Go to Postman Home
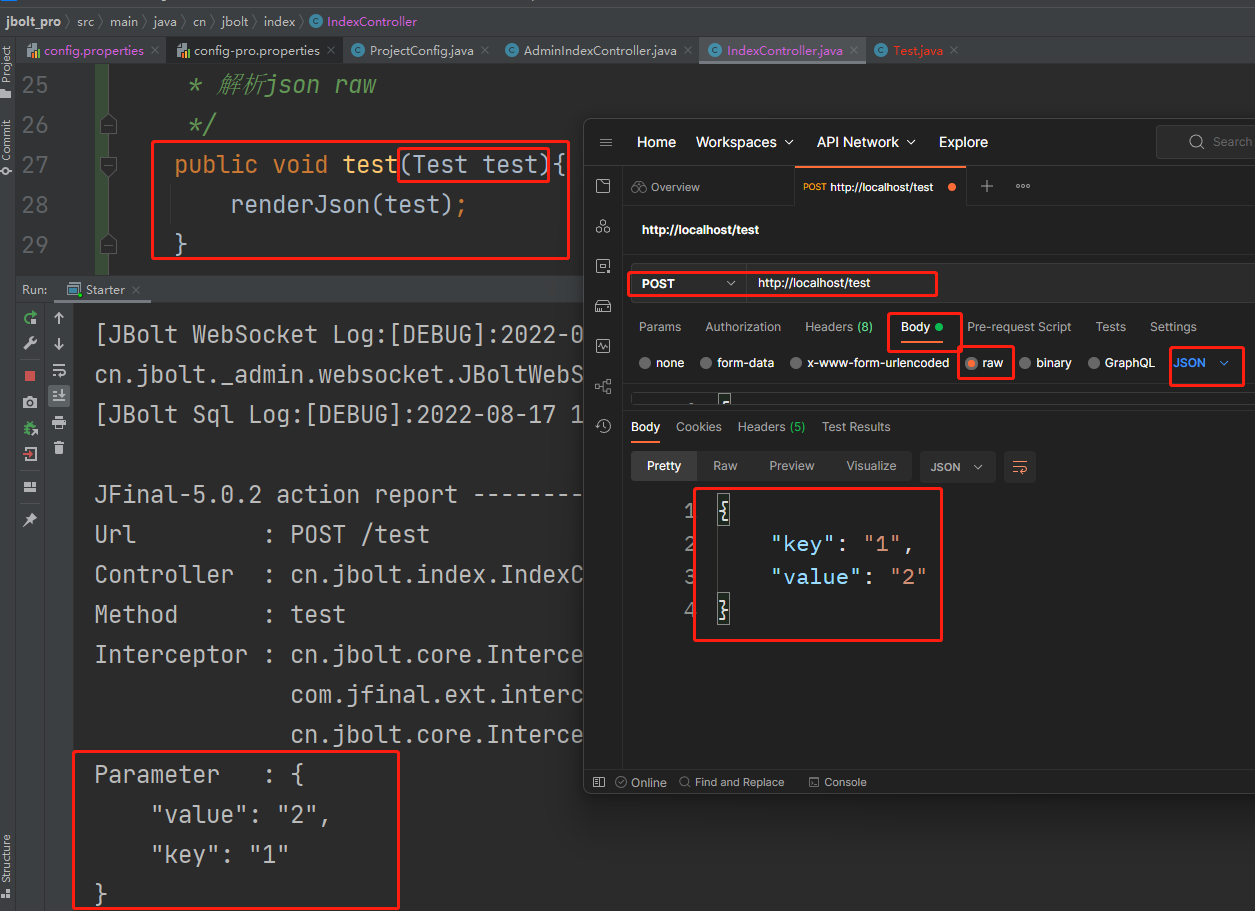The width and height of the screenshot is (1255, 911). [x=656, y=142]
